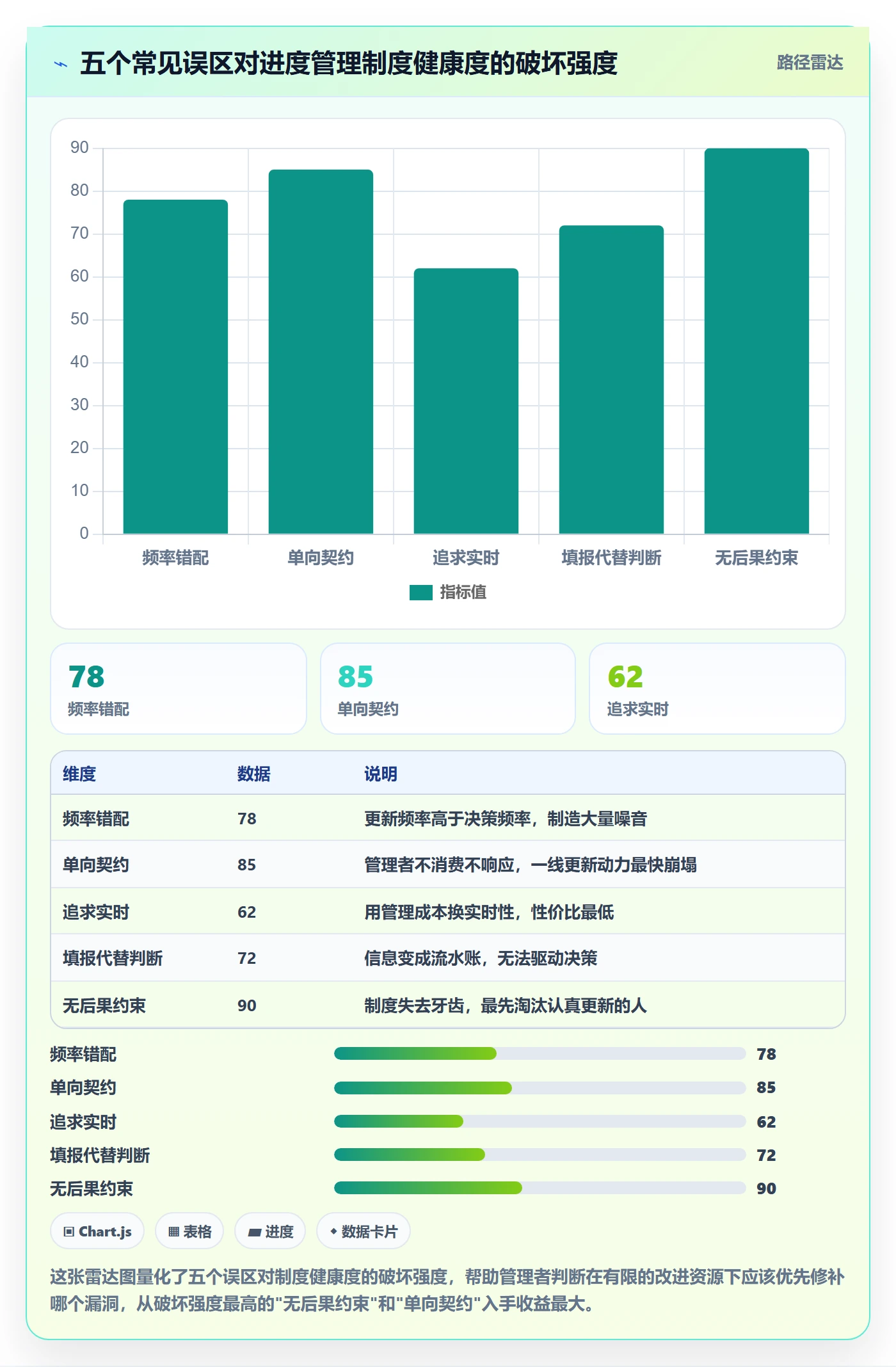Click the 无后果约束 x-axis label
The image size is (896, 1367).
[x=756, y=558]
